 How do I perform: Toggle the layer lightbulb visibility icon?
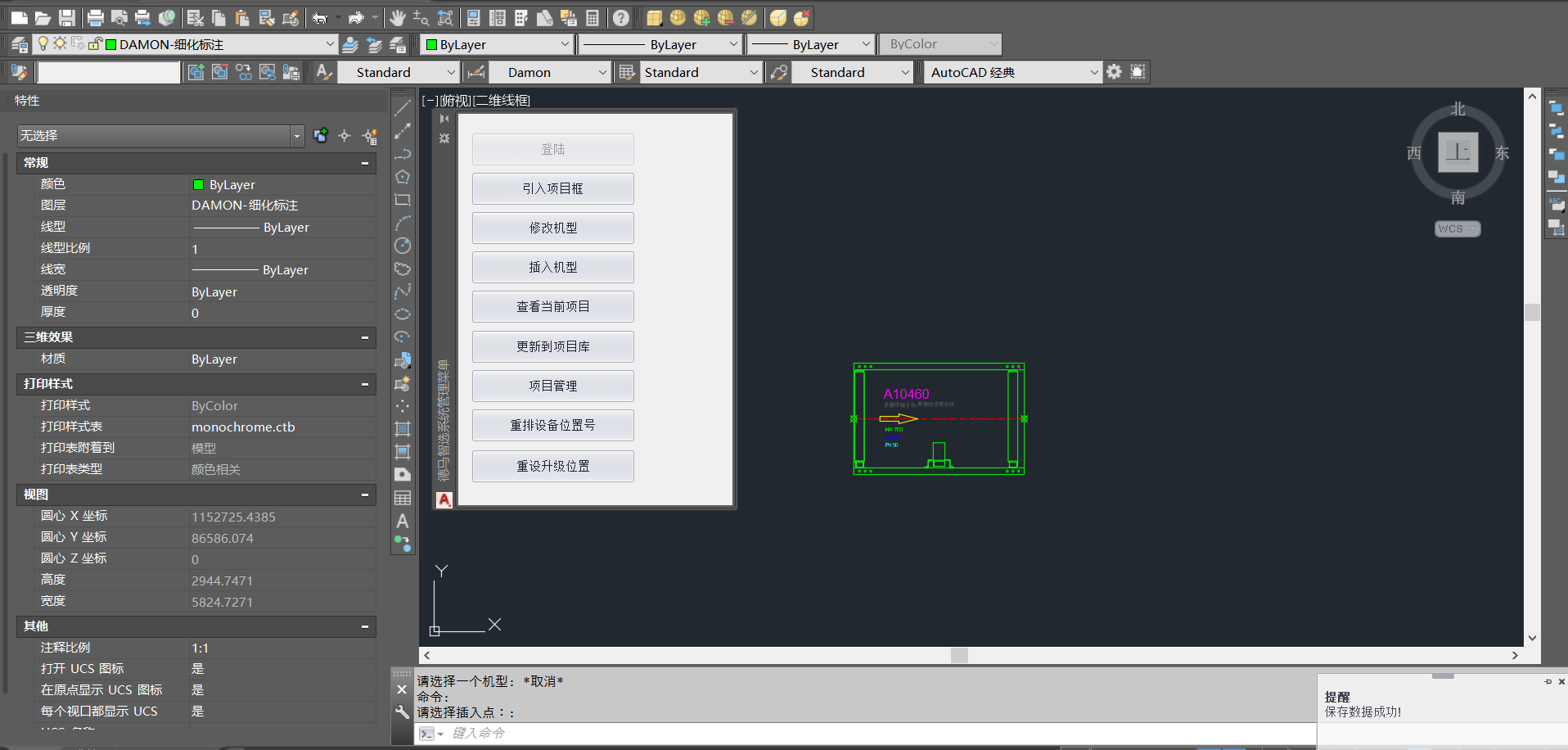(43, 44)
